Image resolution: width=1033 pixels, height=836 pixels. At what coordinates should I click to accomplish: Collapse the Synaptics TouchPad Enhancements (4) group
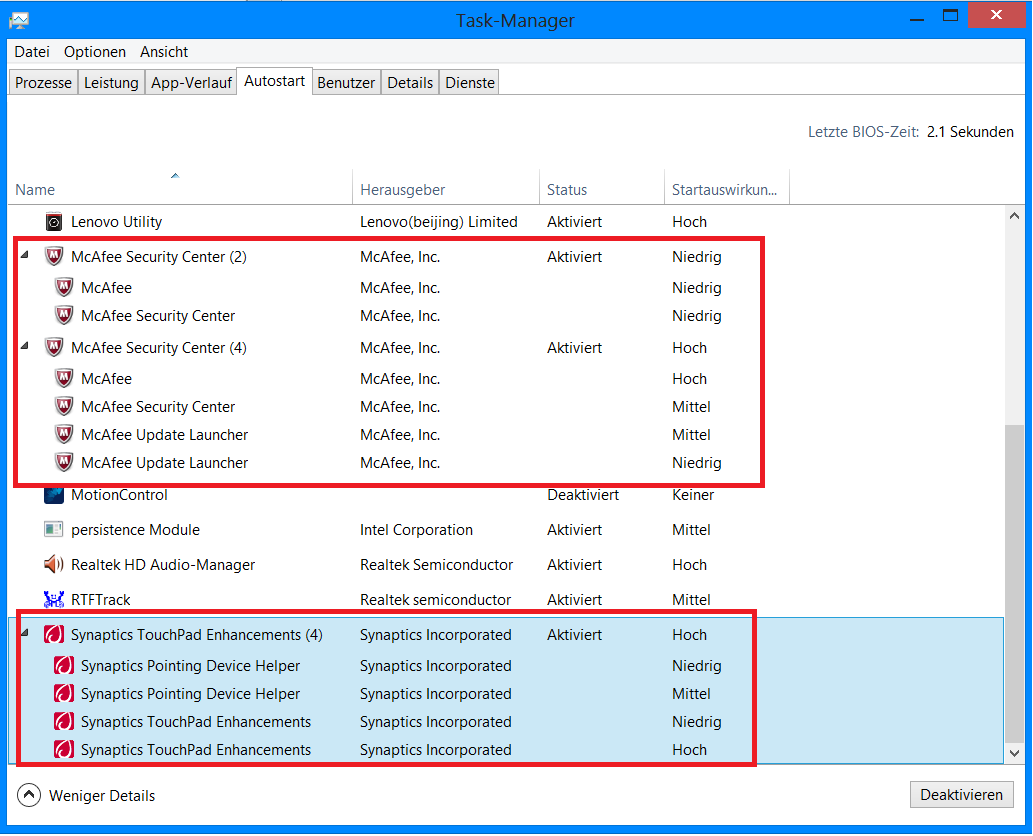point(24,632)
